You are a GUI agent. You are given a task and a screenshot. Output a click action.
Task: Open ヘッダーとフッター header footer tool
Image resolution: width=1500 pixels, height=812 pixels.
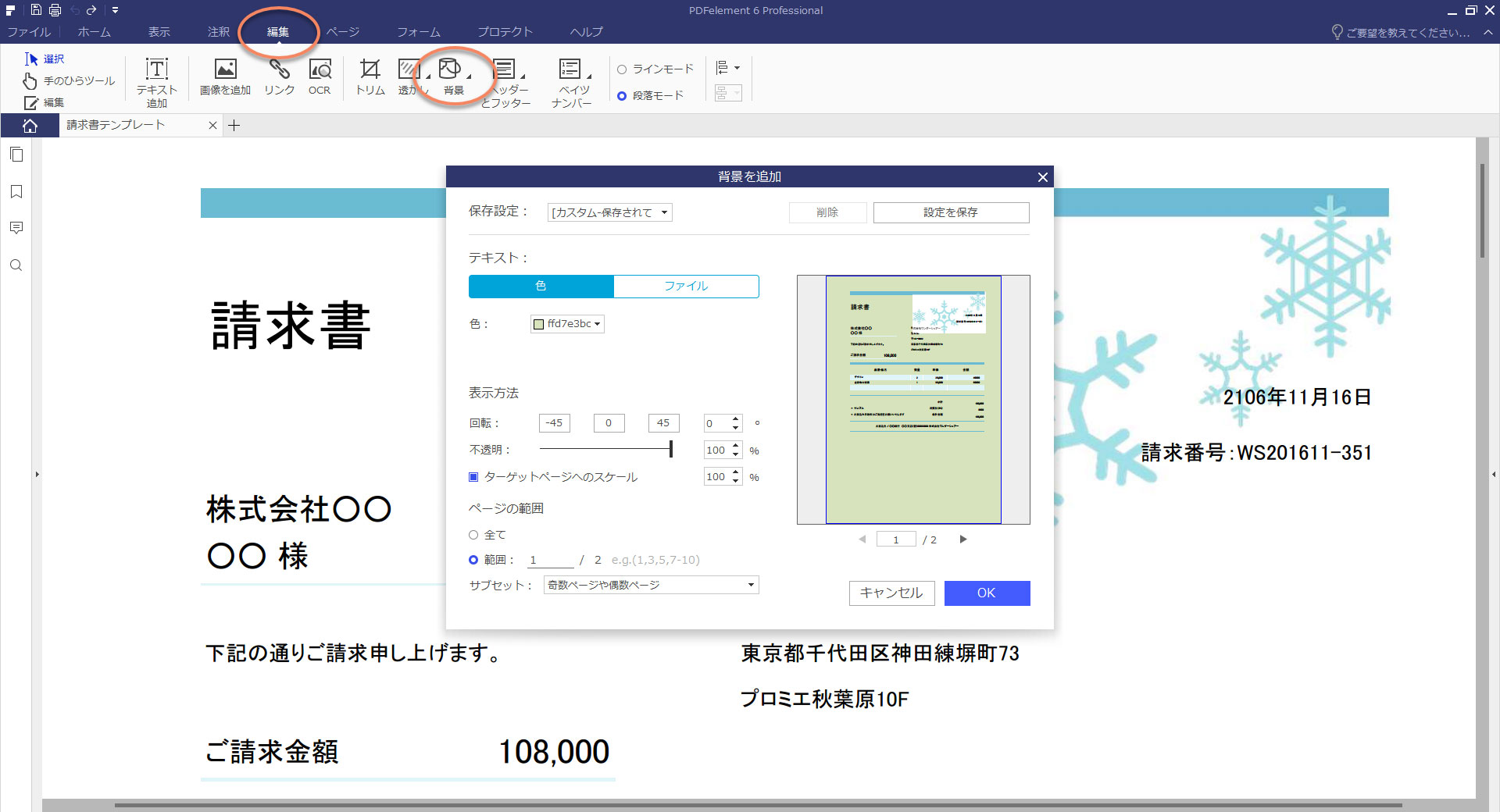click(505, 83)
